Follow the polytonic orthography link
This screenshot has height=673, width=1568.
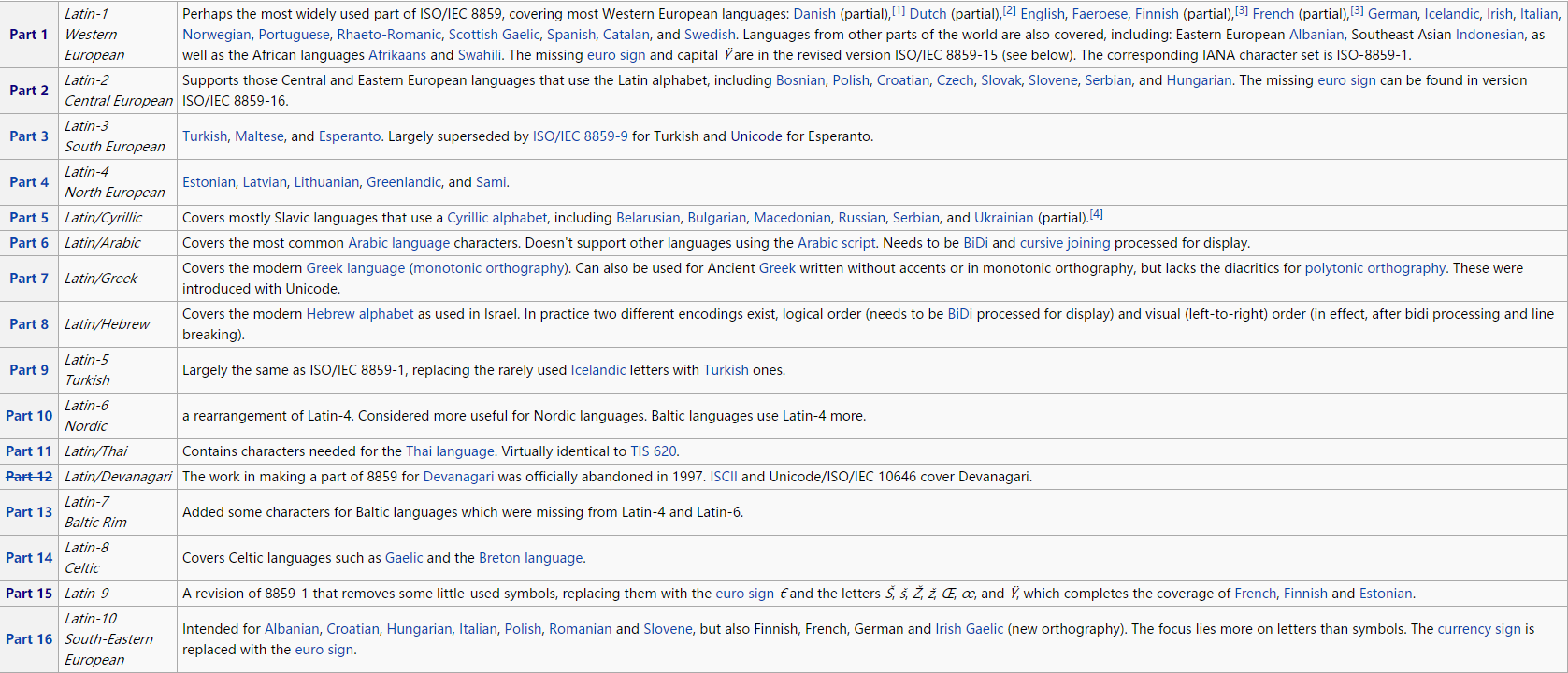click(1374, 268)
